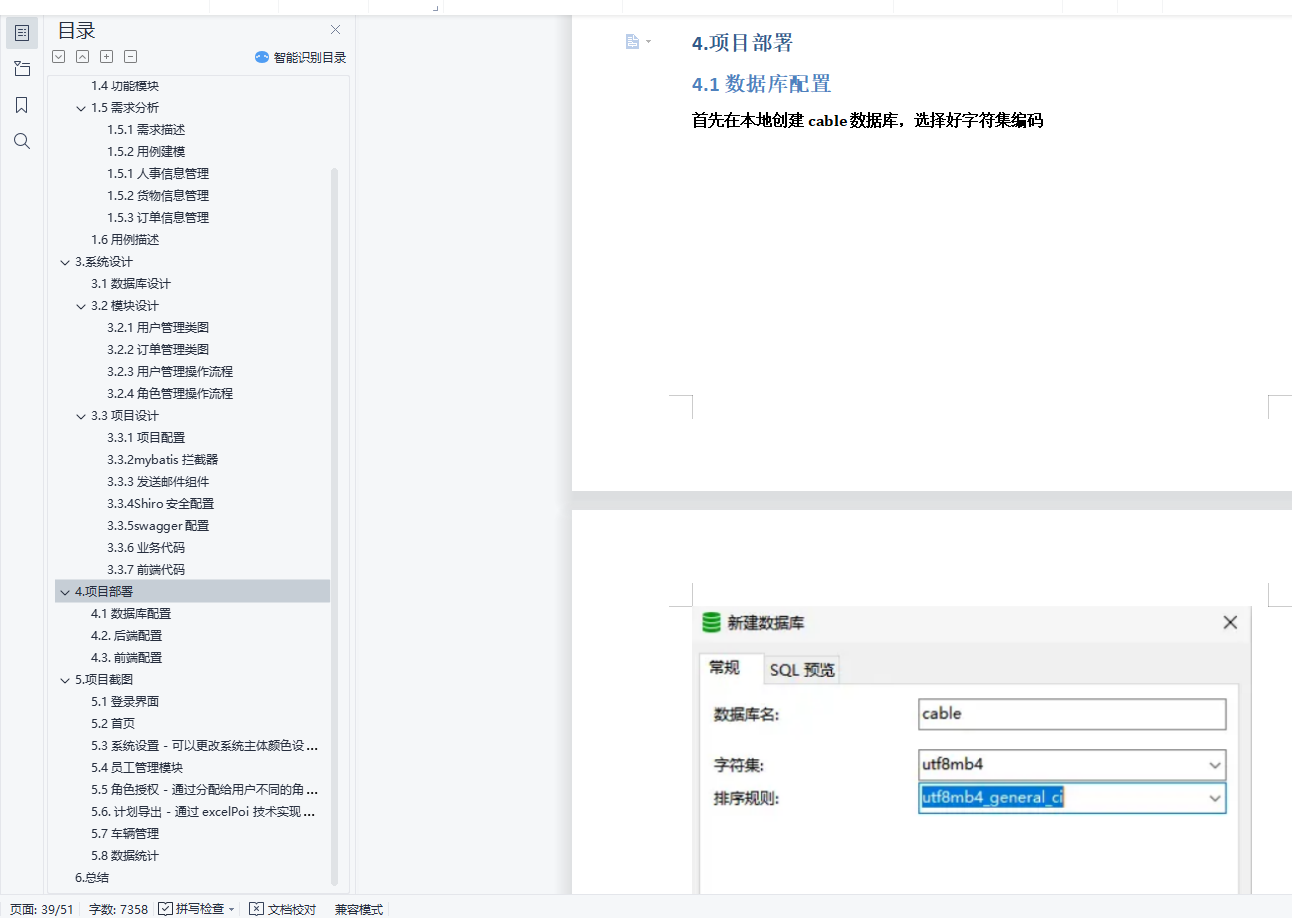Collapse the 3.2 模块设计 outline node
Image resolution: width=1292 pixels, height=918 pixels.
pyautogui.click(x=81, y=306)
